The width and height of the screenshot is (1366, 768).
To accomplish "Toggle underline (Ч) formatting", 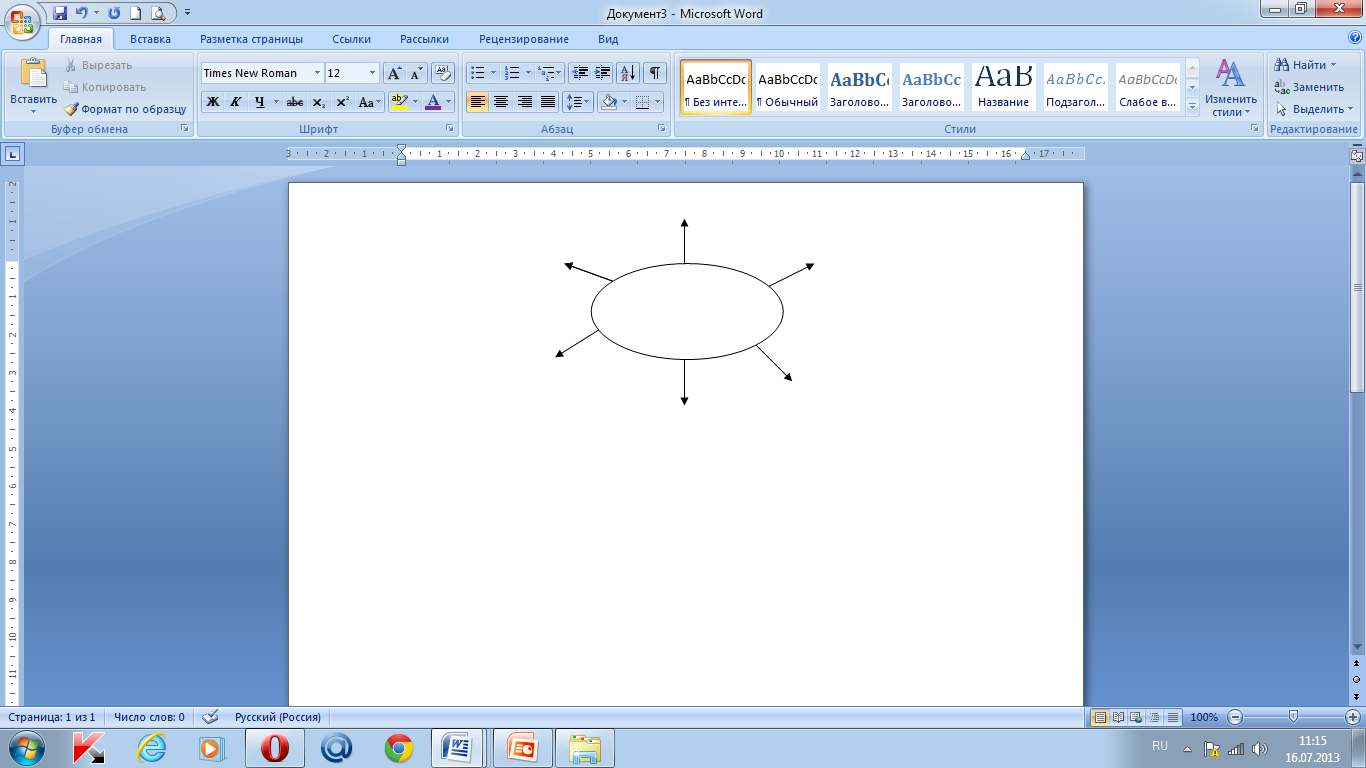I will click(x=260, y=102).
